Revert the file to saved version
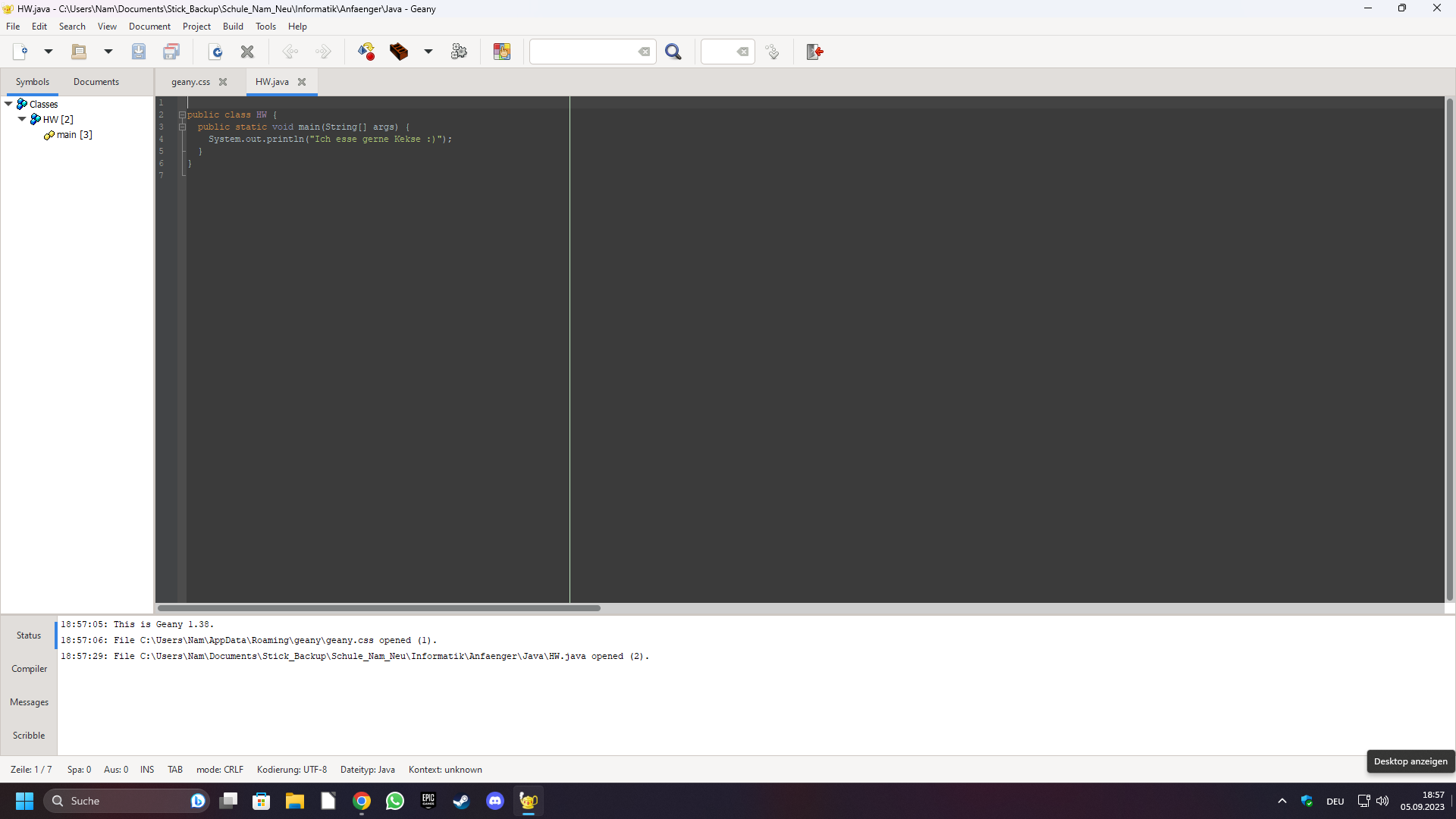The height and width of the screenshot is (819, 1456). coord(216,52)
